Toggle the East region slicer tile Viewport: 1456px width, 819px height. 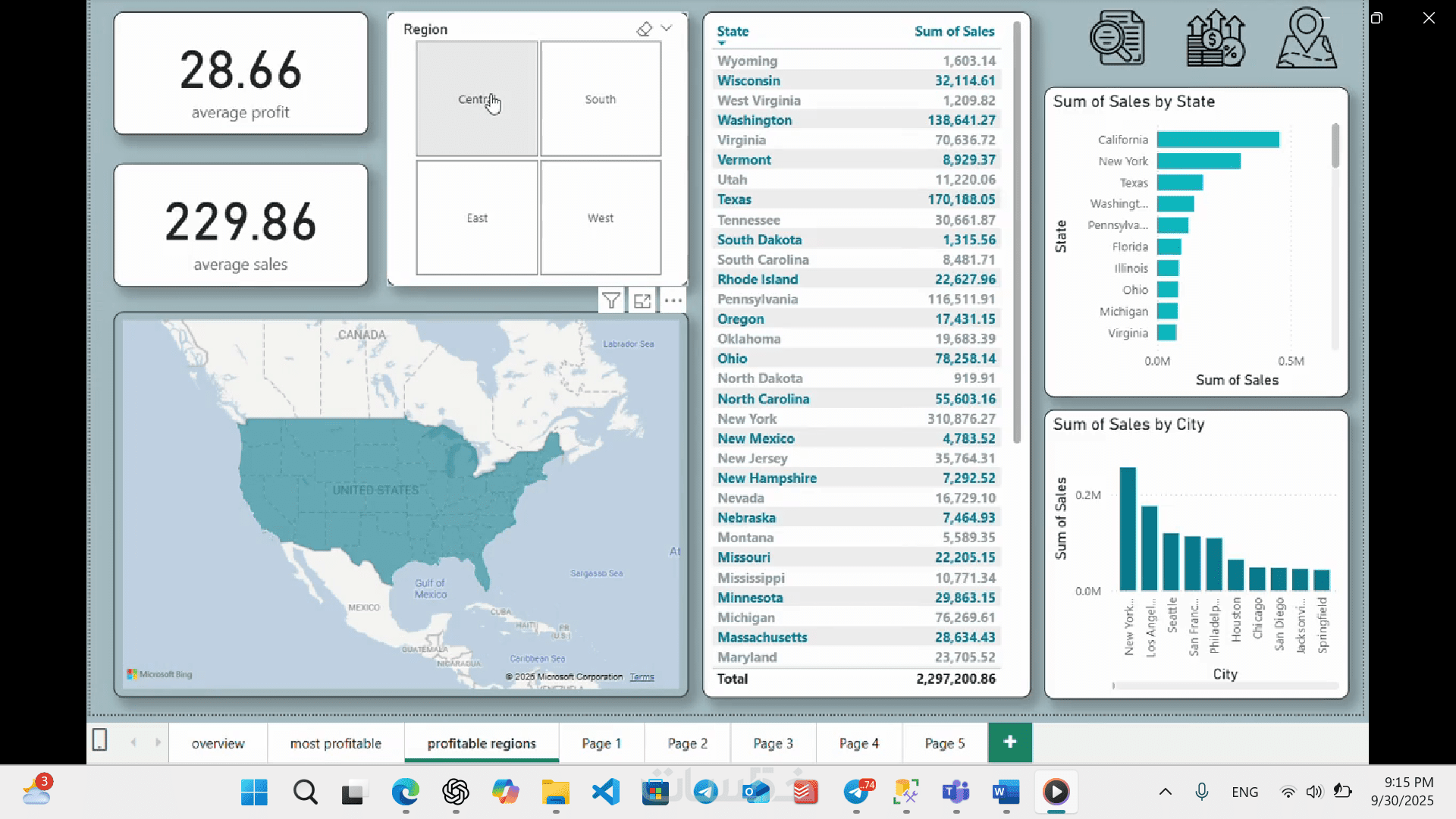tap(476, 218)
